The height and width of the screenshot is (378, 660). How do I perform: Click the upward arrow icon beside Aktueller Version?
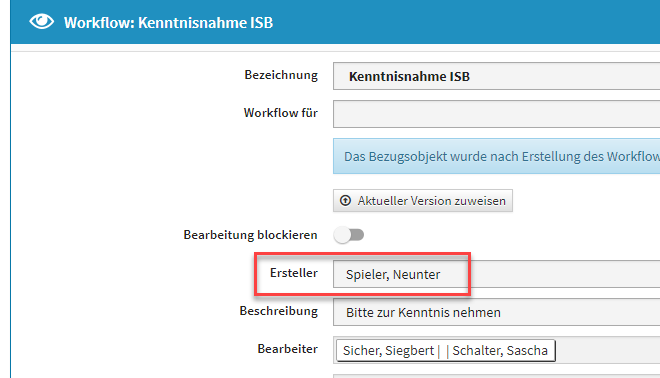coord(346,200)
